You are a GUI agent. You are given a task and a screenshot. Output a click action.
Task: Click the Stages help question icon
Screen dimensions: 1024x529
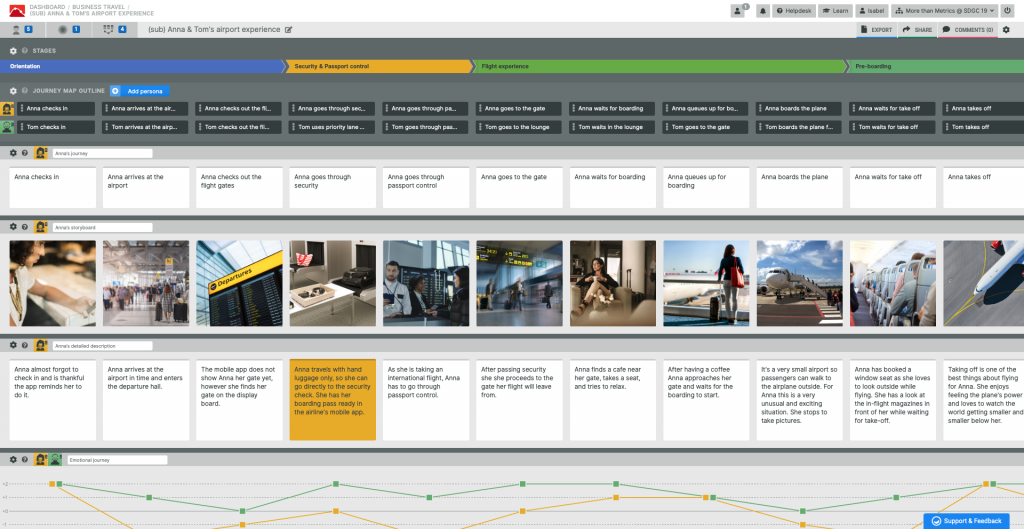25,50
